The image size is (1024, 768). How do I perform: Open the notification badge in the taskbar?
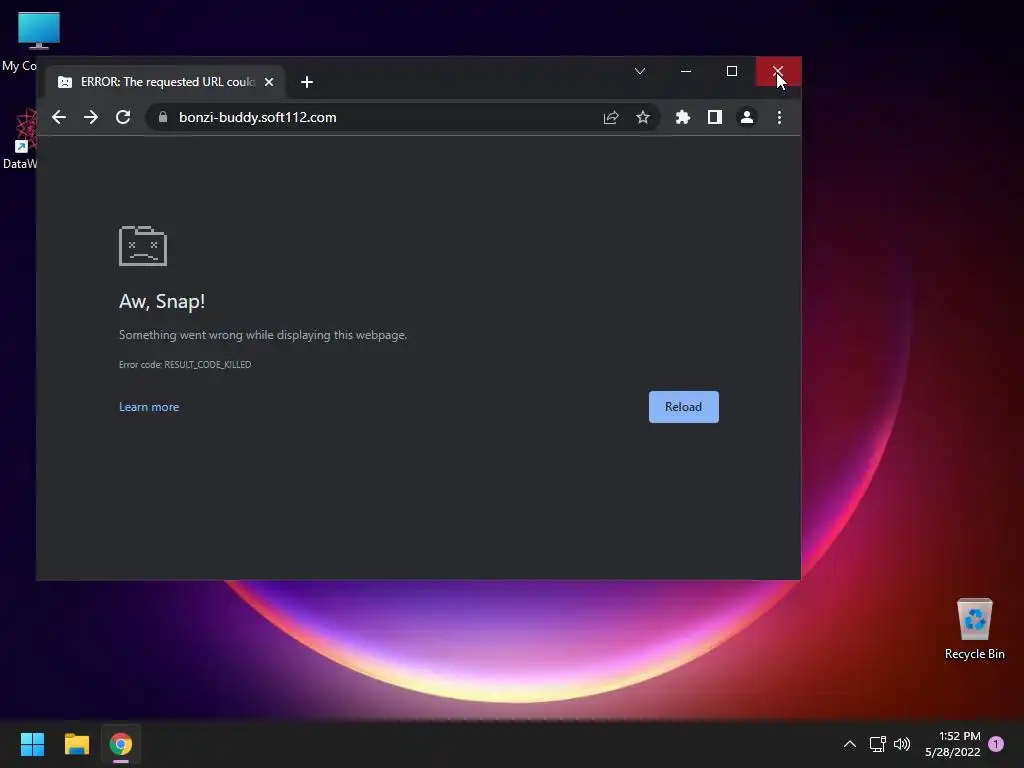[997, 744]
